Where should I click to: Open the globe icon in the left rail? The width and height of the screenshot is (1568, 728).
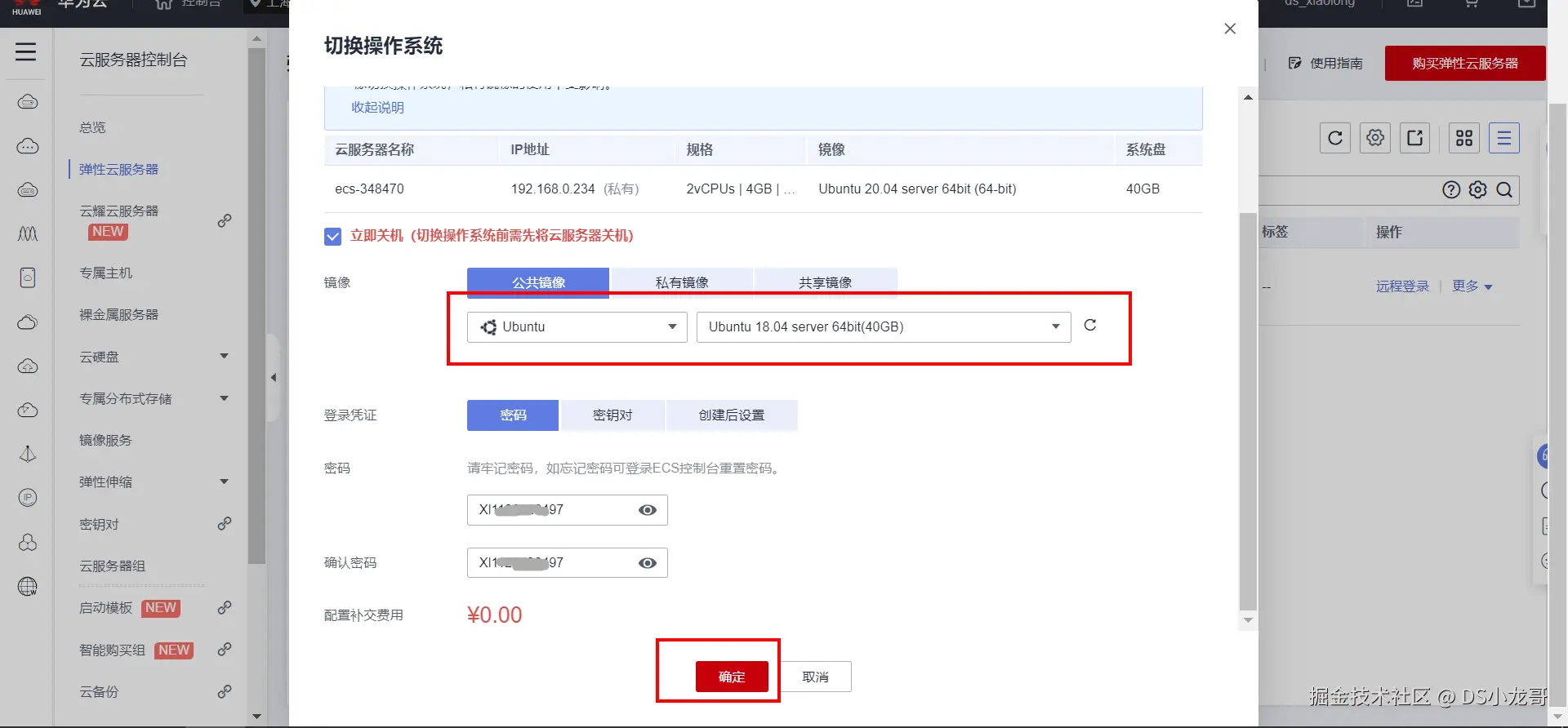pyautogui.click(x=28, y=586)
